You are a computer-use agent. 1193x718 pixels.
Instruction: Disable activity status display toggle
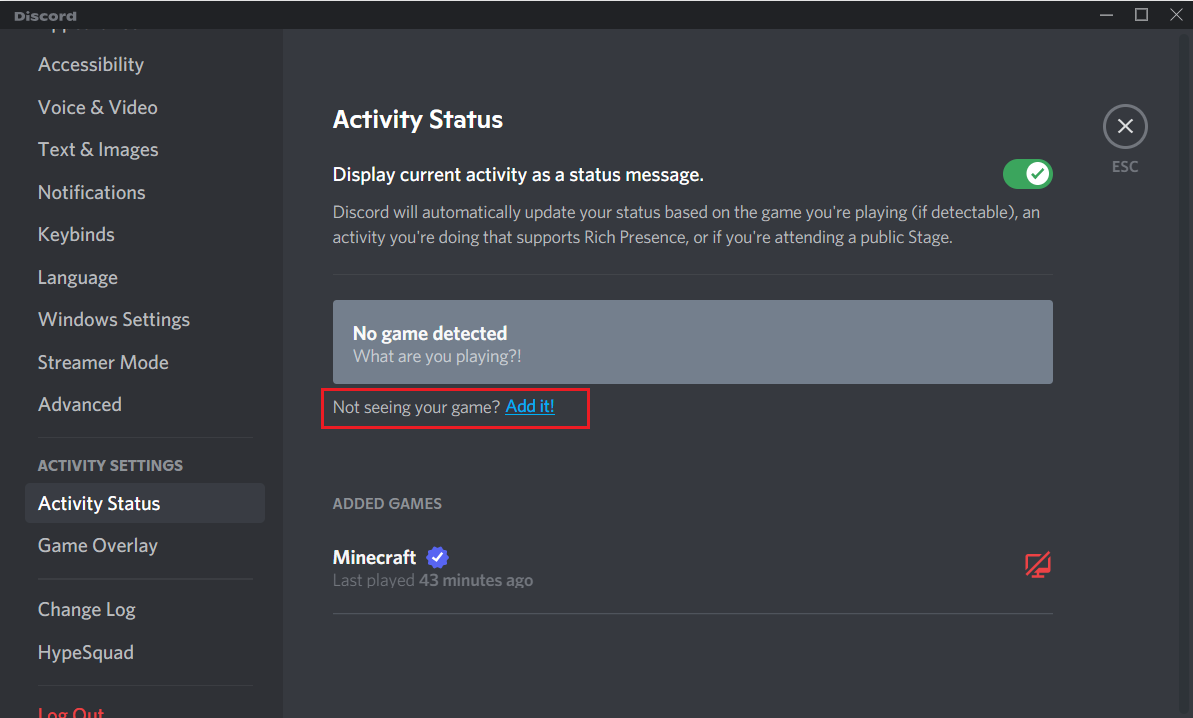(x=1027, y=173)
